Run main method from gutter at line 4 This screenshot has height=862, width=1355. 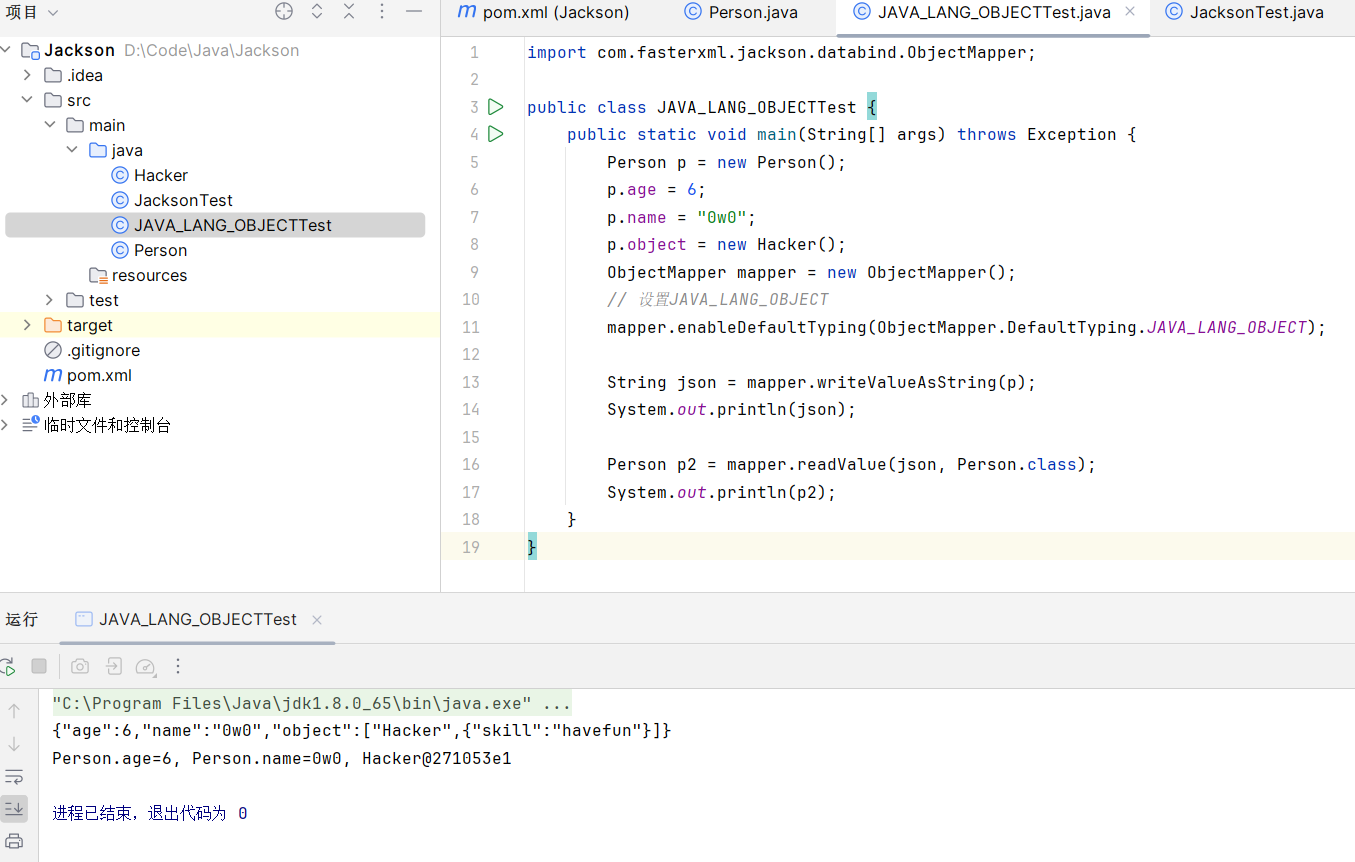[x=495, y=134]
